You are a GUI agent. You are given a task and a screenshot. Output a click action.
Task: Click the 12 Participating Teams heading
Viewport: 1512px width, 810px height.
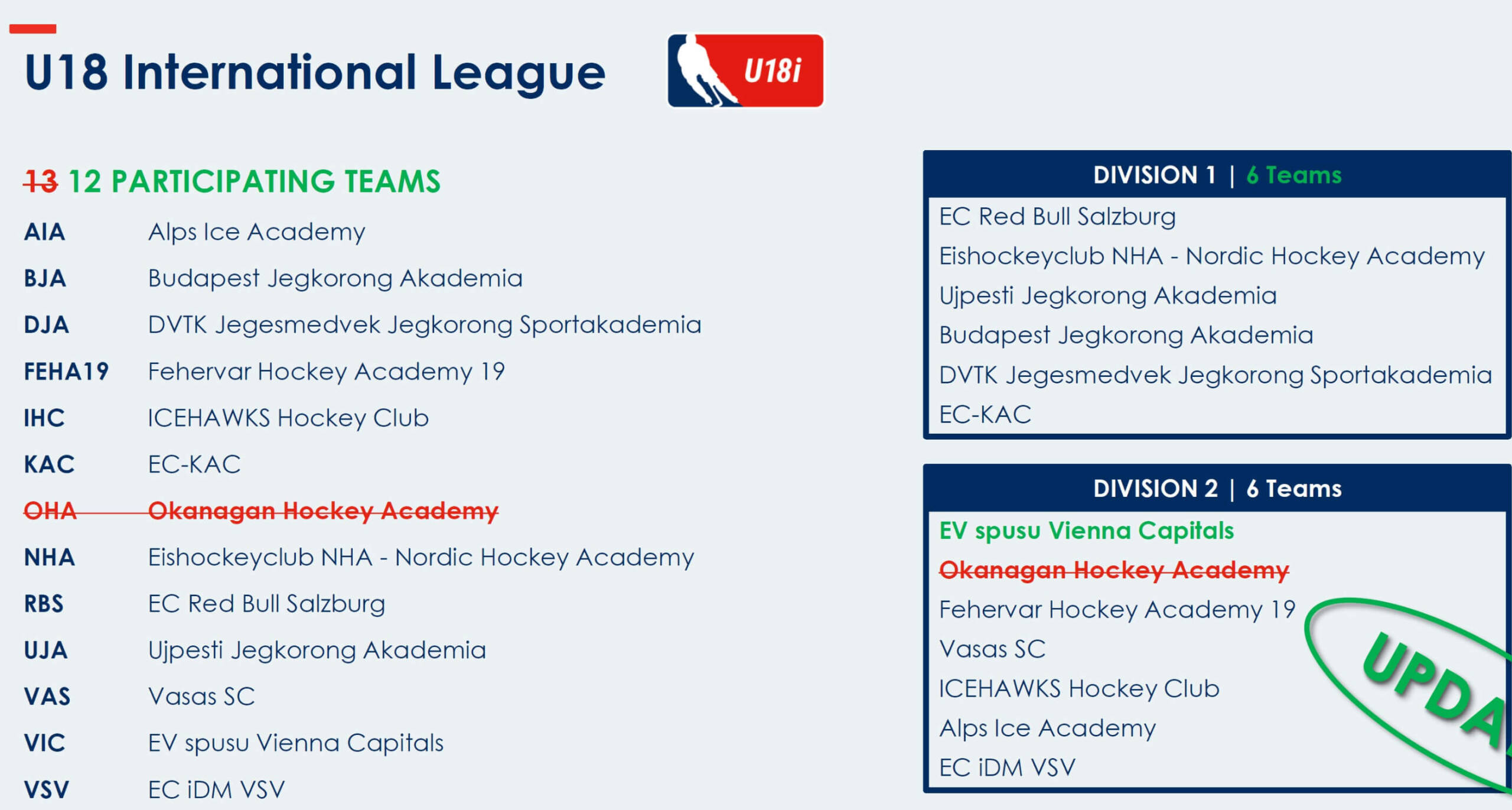(255, 181)
